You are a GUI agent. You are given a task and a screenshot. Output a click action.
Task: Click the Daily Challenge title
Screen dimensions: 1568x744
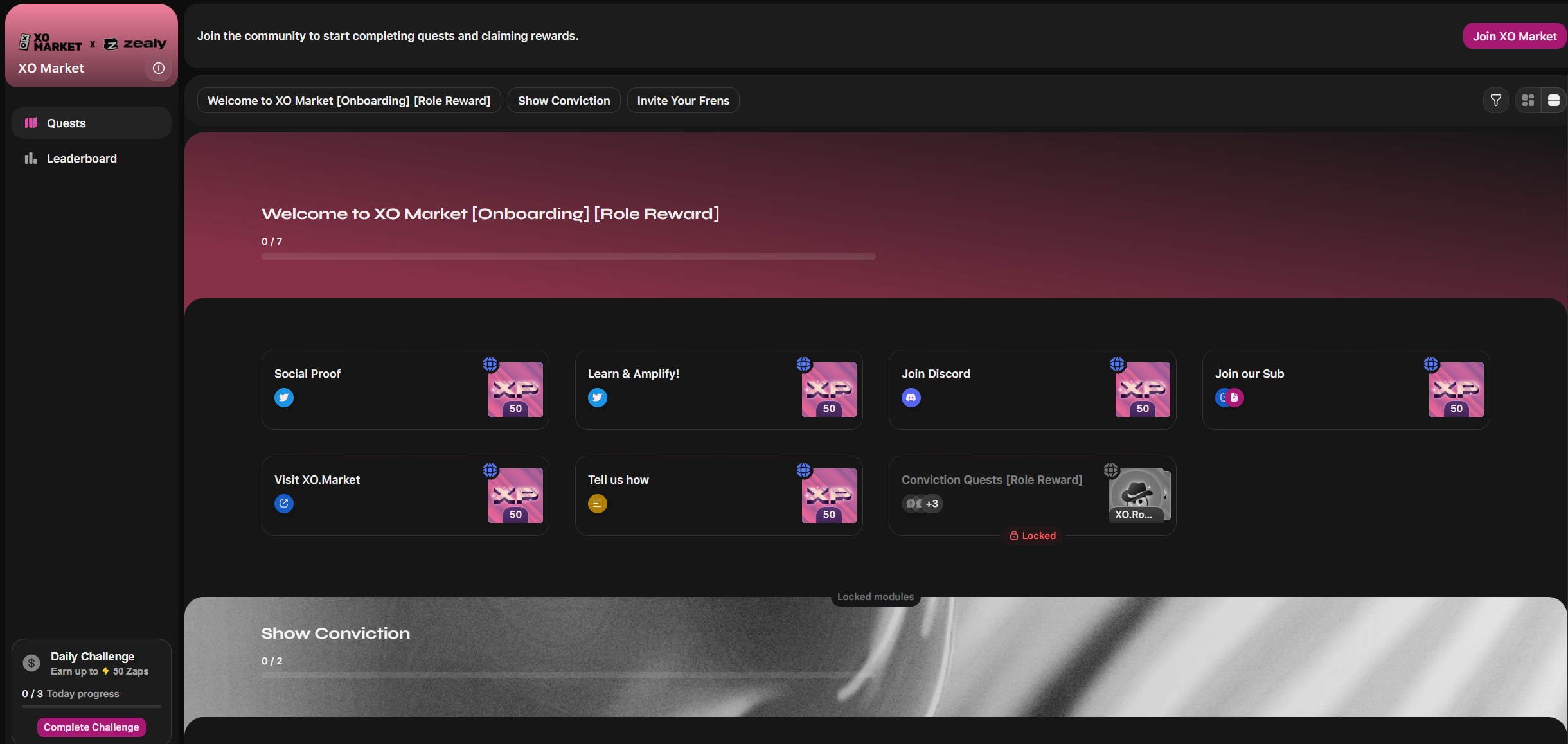click(x=93, y=656)
